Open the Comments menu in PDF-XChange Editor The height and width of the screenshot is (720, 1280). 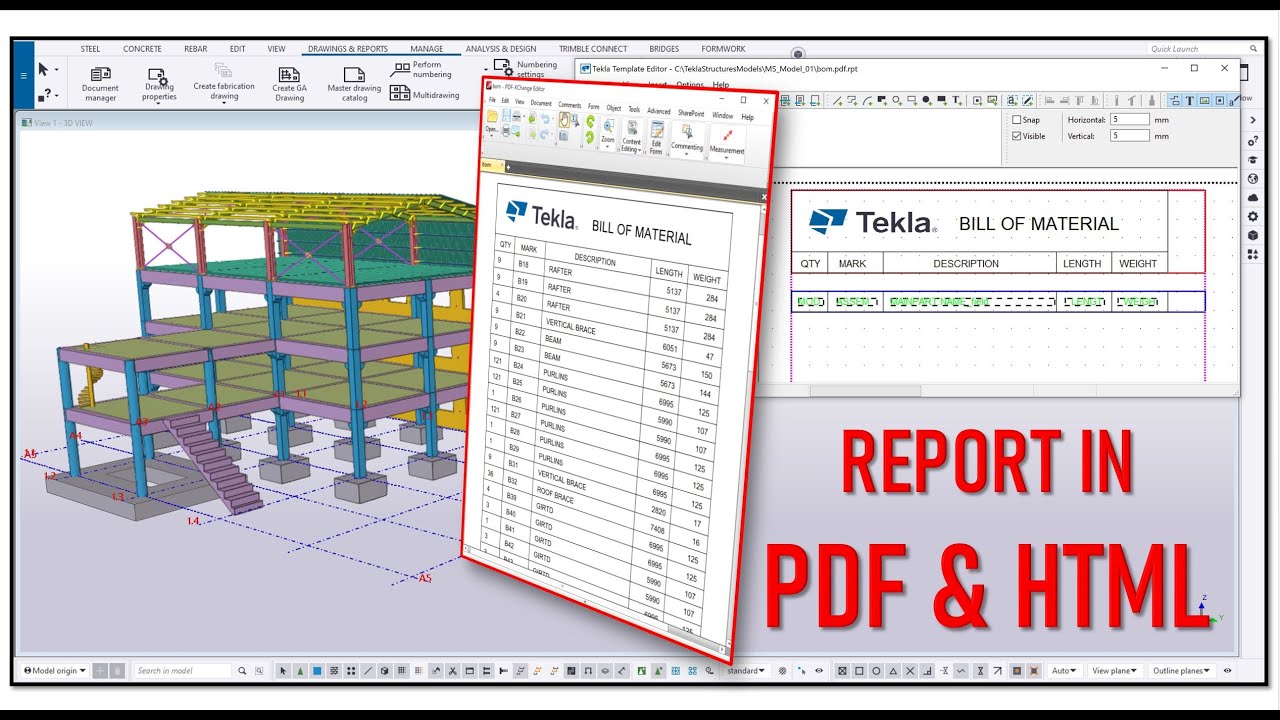point(570,105)
